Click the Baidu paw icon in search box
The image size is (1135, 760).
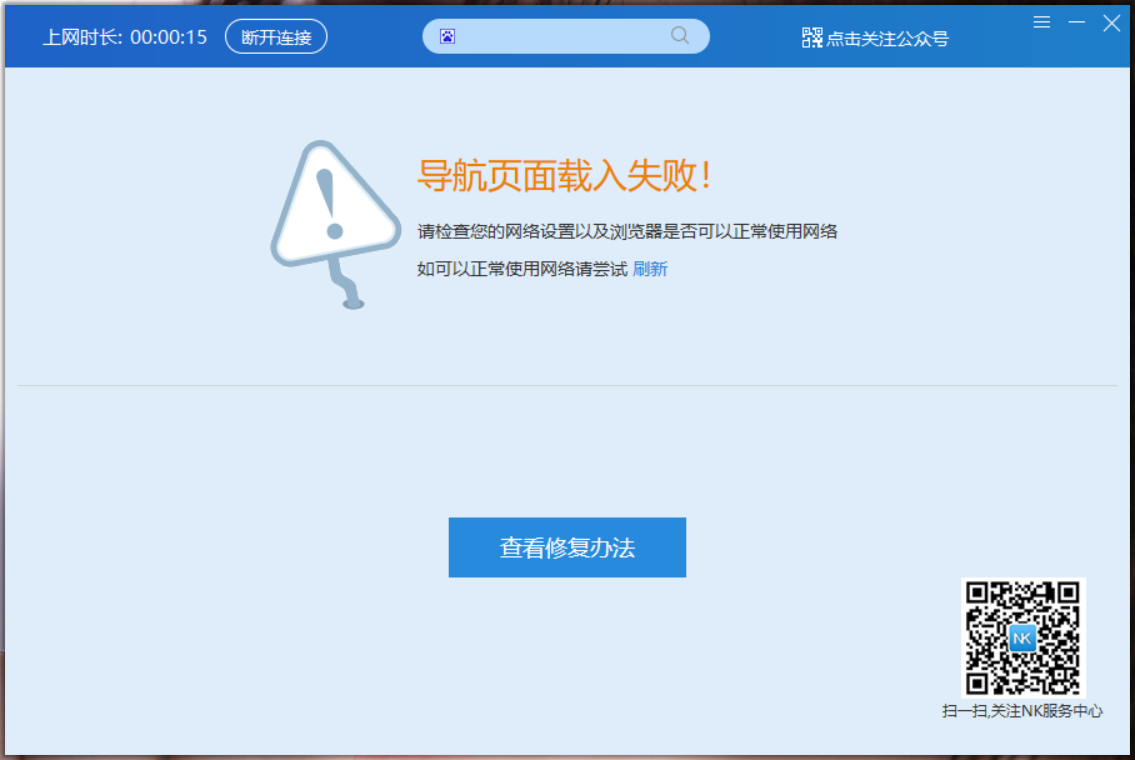(447, 36)
